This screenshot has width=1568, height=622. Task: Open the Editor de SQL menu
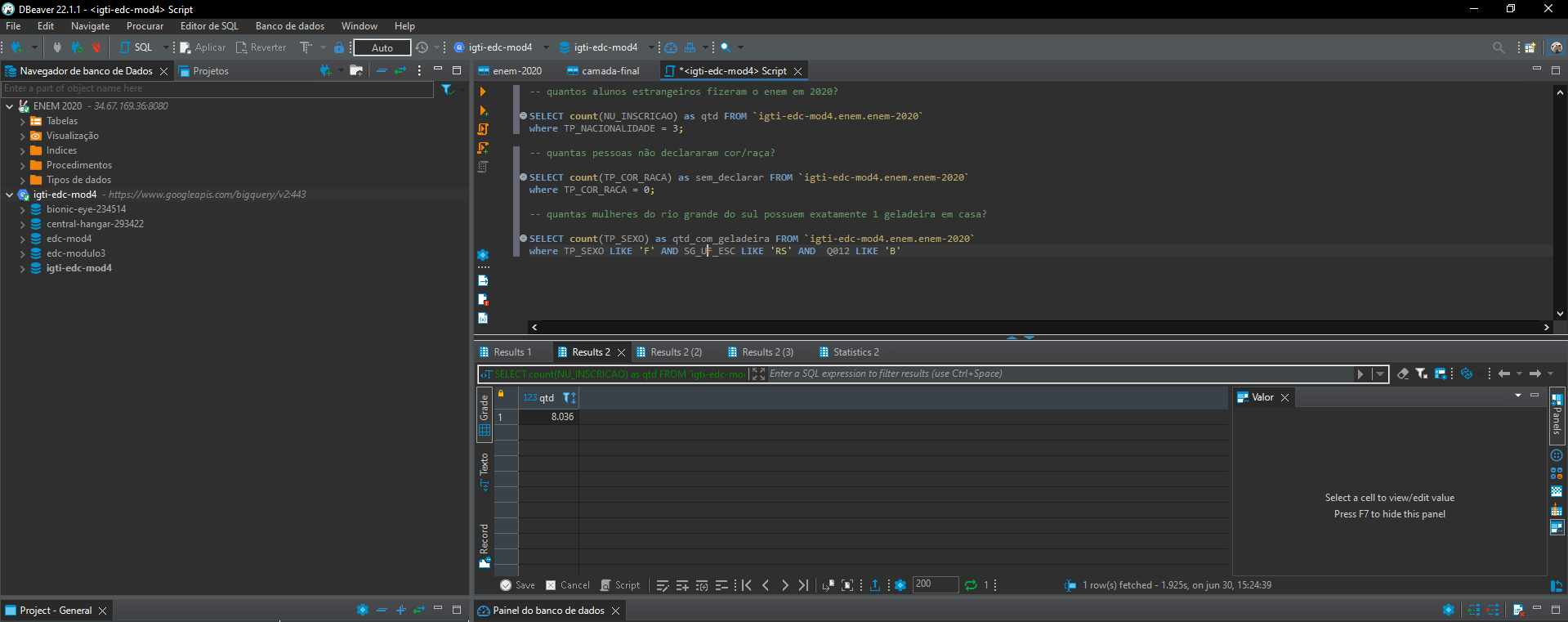point(209,26)
